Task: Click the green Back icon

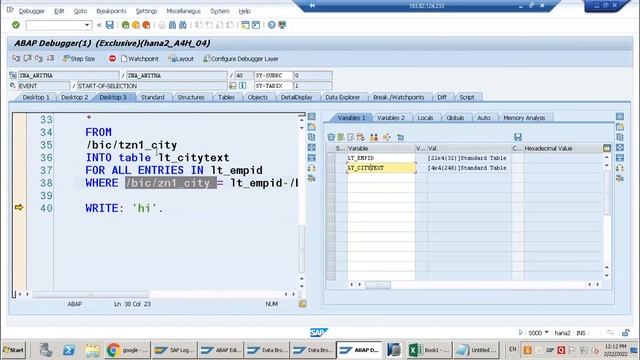Action: [x=126, y=25]
